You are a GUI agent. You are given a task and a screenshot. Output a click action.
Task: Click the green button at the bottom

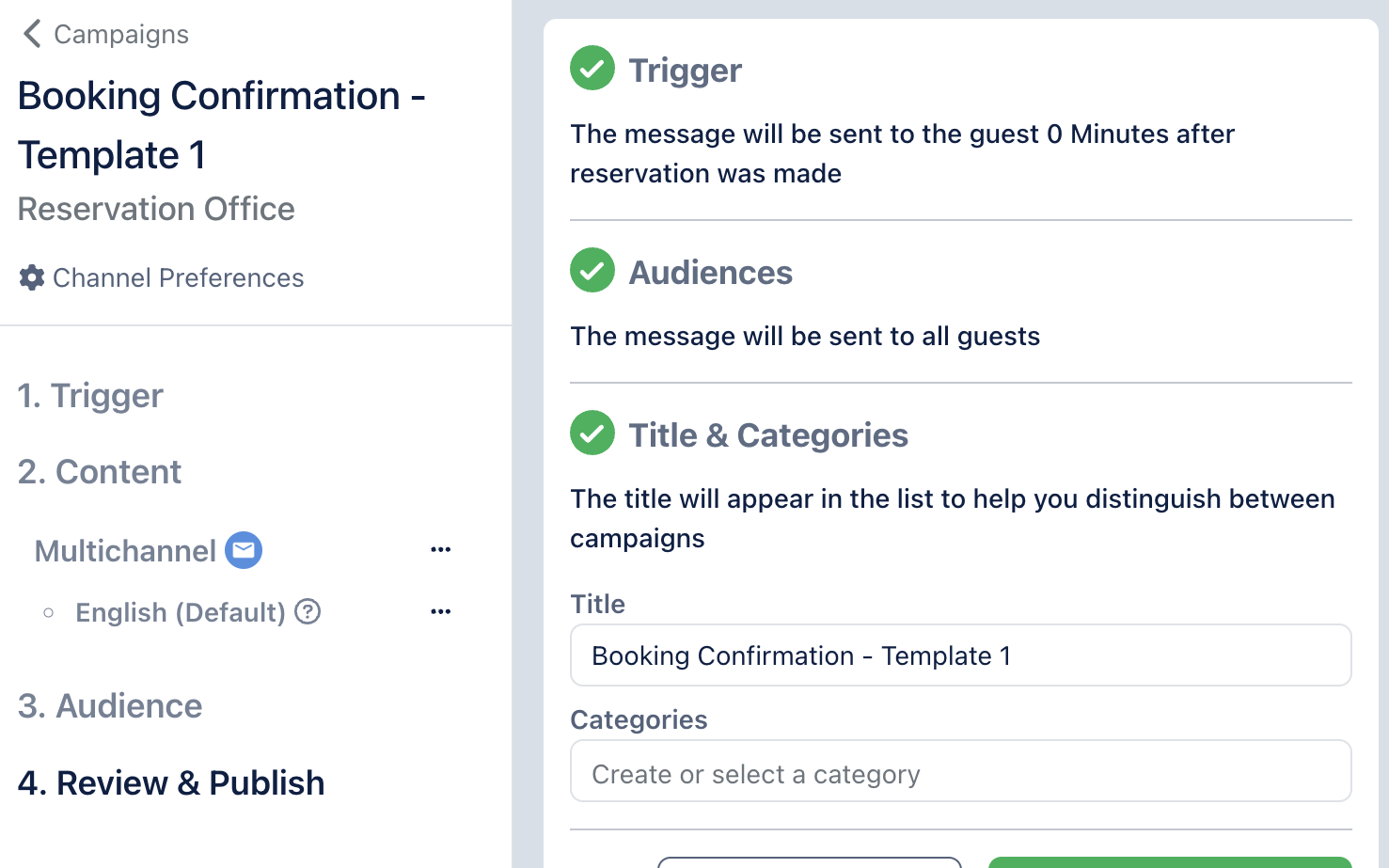(x=1169, y=862)
